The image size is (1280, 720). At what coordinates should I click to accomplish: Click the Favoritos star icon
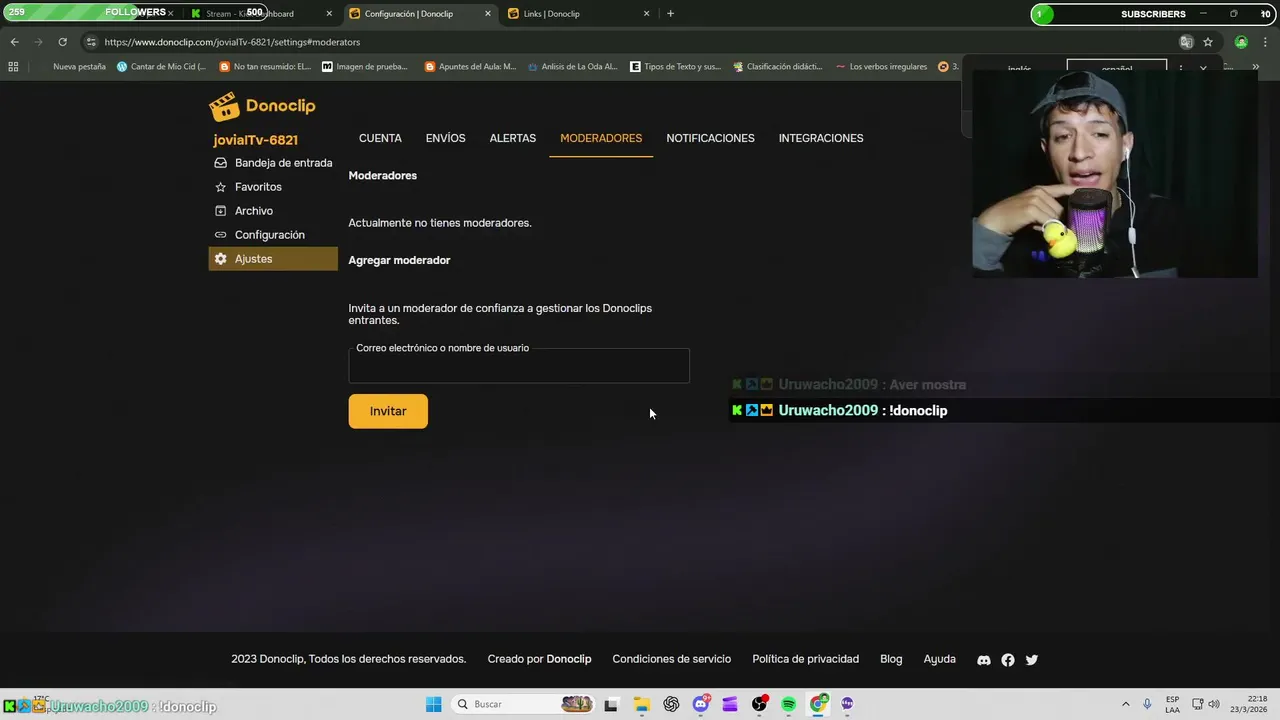pyautogui.click(x=221, y=187)
